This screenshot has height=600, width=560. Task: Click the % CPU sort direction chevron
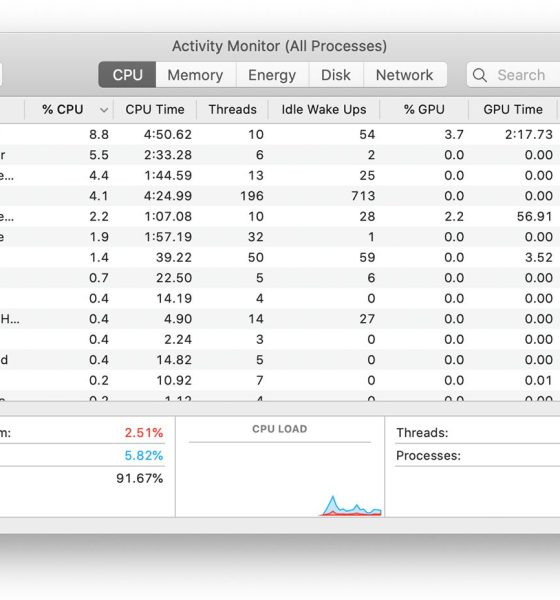coord(104,110)
